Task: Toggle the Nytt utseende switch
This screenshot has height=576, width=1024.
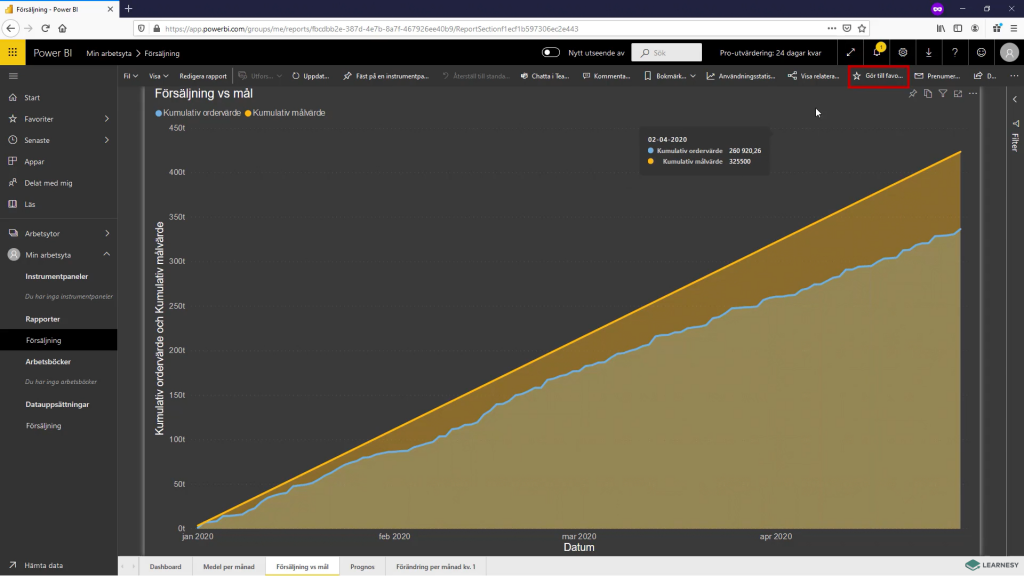Action: [x=551, y=52]
